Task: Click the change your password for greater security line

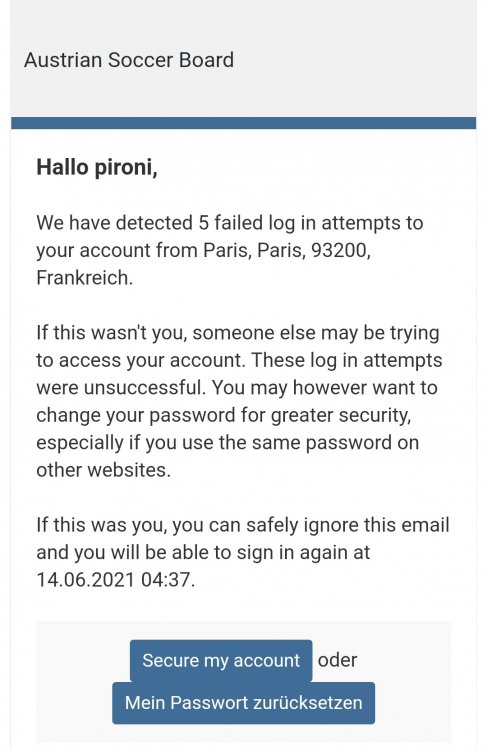Action: 223,415
